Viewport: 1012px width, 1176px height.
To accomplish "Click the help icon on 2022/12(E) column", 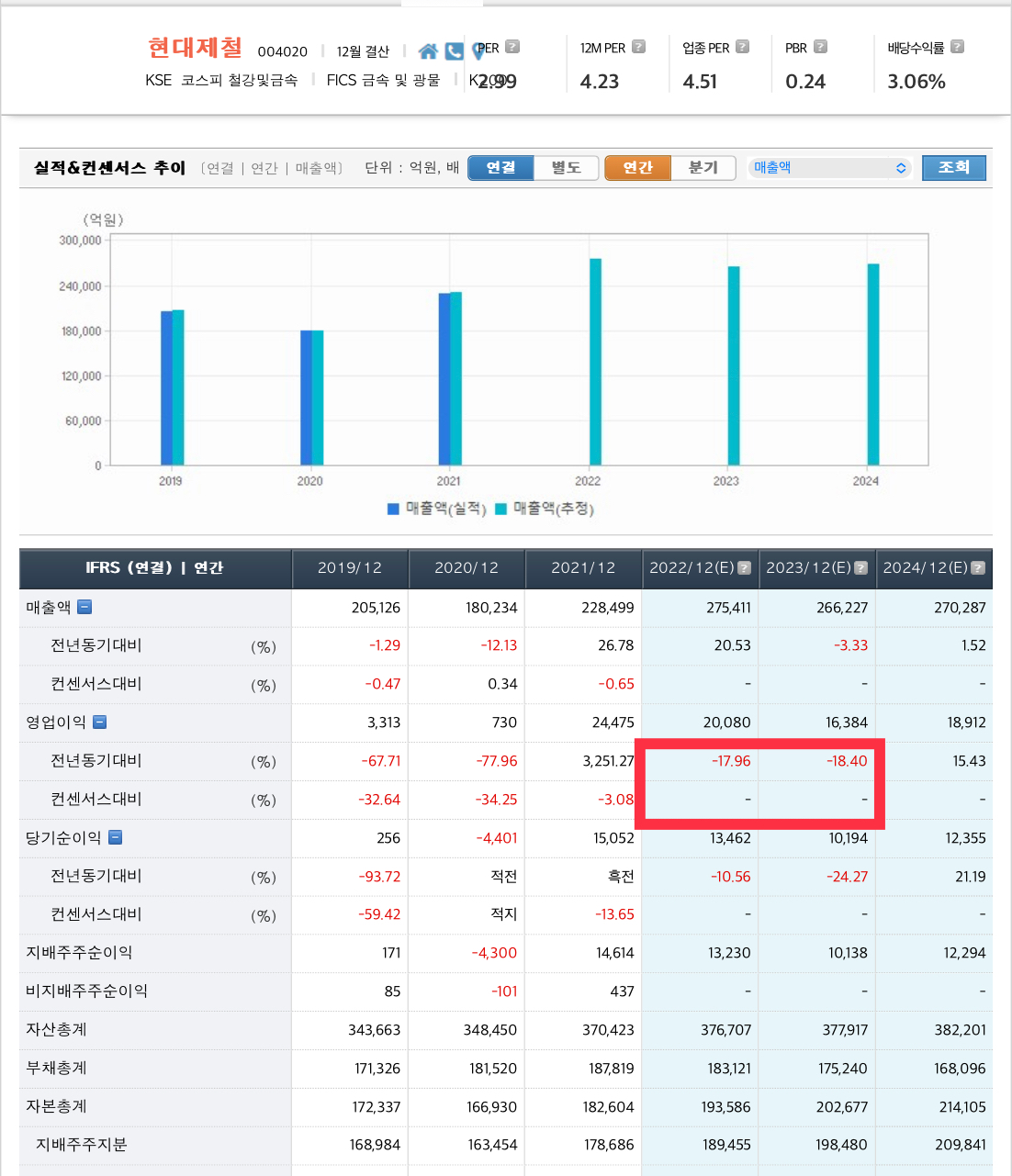I will tap(745, 568).
